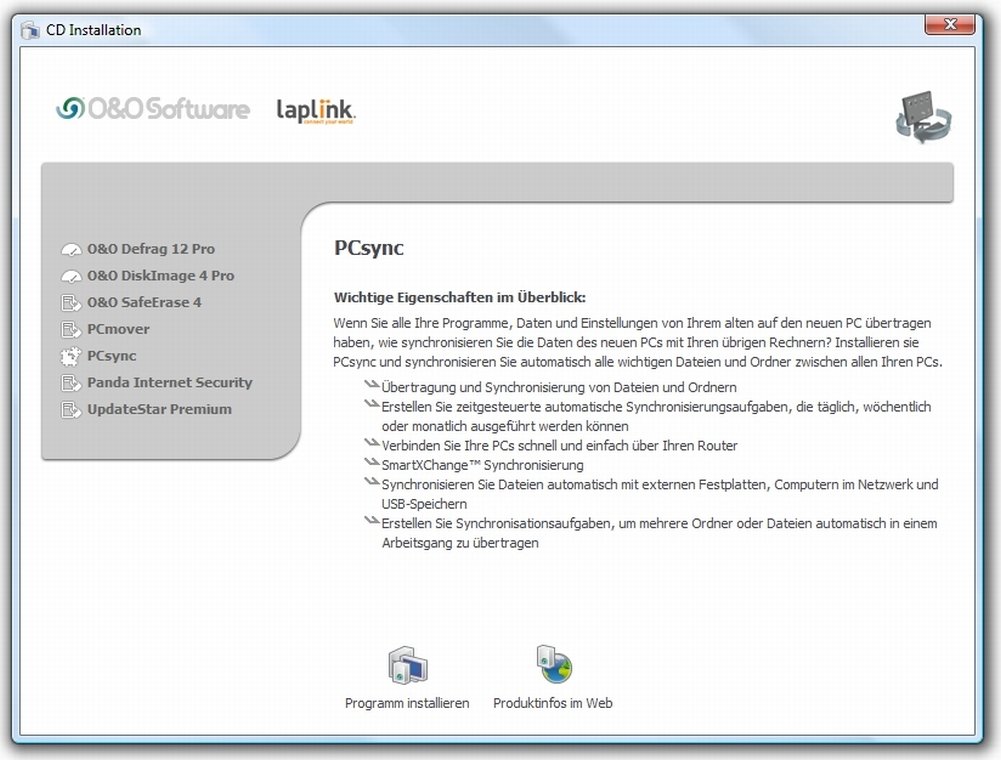Image resolution: width=1001 pixels, height=760 pixels.
Task: Choose PCmover in the product list
Action: click(x=118, y=330)
